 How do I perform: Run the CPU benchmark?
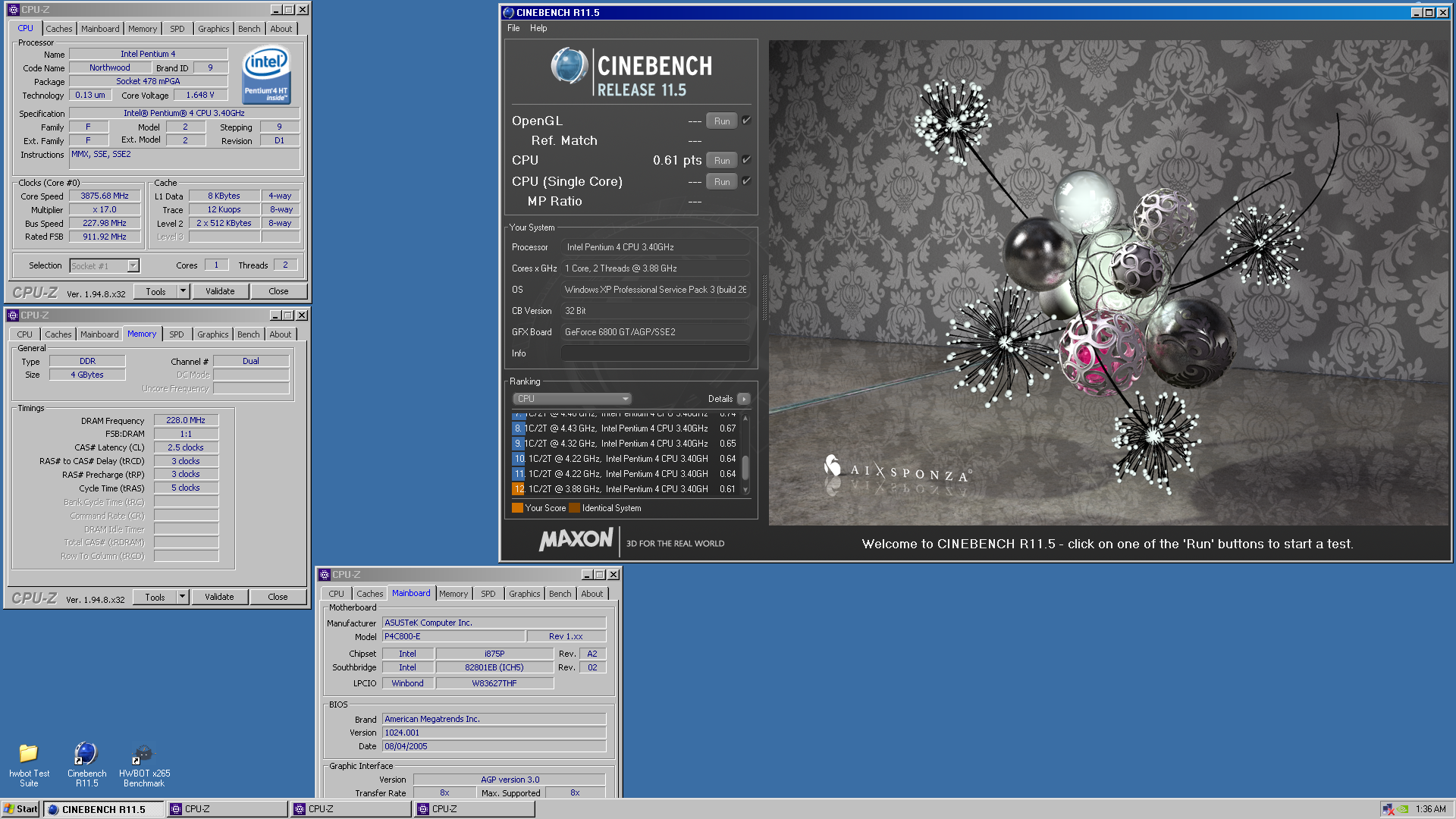pos(722,161)
